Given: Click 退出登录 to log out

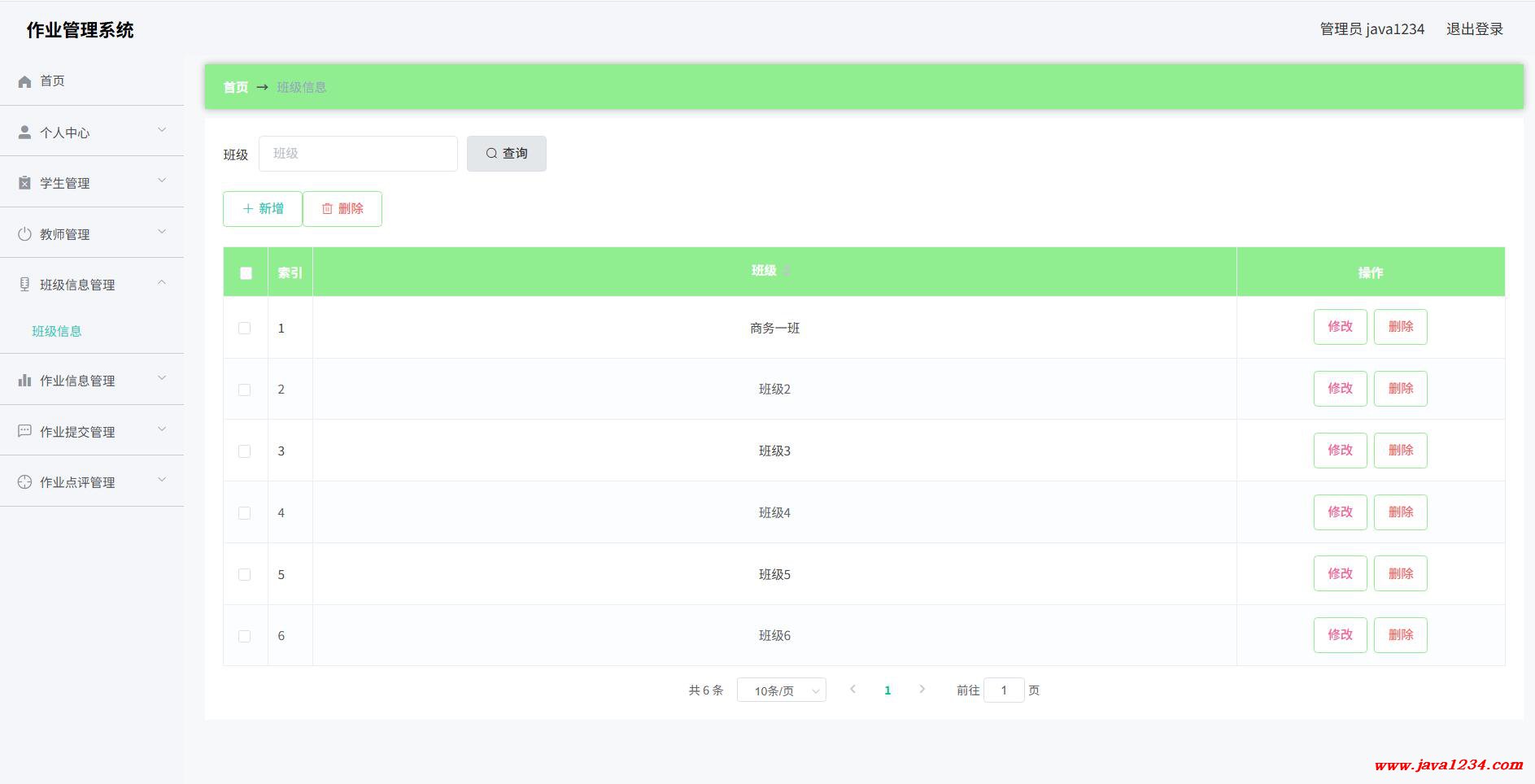Looking at the screenshot, I should coord(1474,29).
